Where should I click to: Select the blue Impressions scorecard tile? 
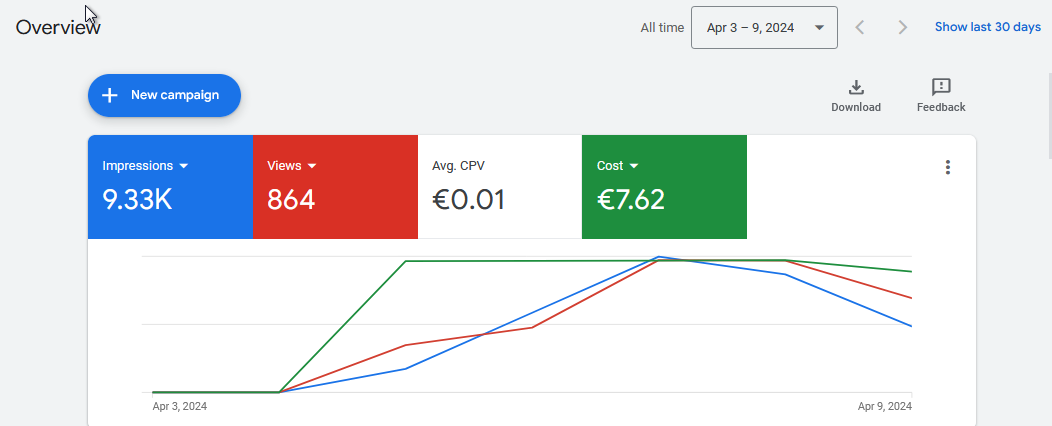click(x=170, y=187)
